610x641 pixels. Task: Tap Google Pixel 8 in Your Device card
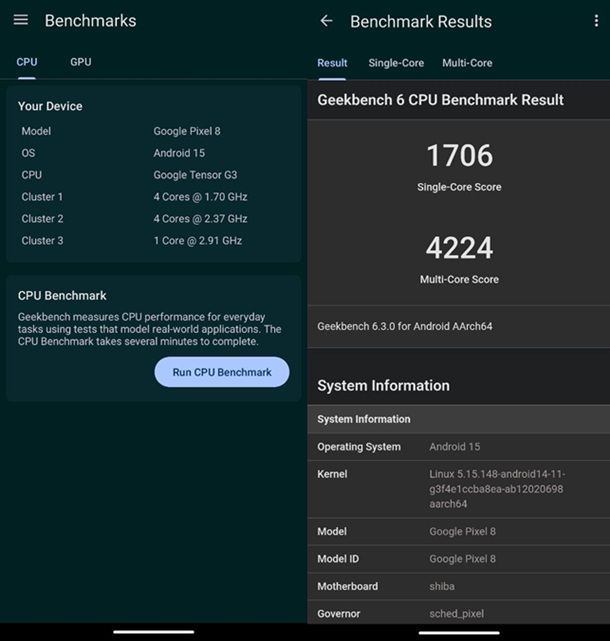click(x=187, y=131)
